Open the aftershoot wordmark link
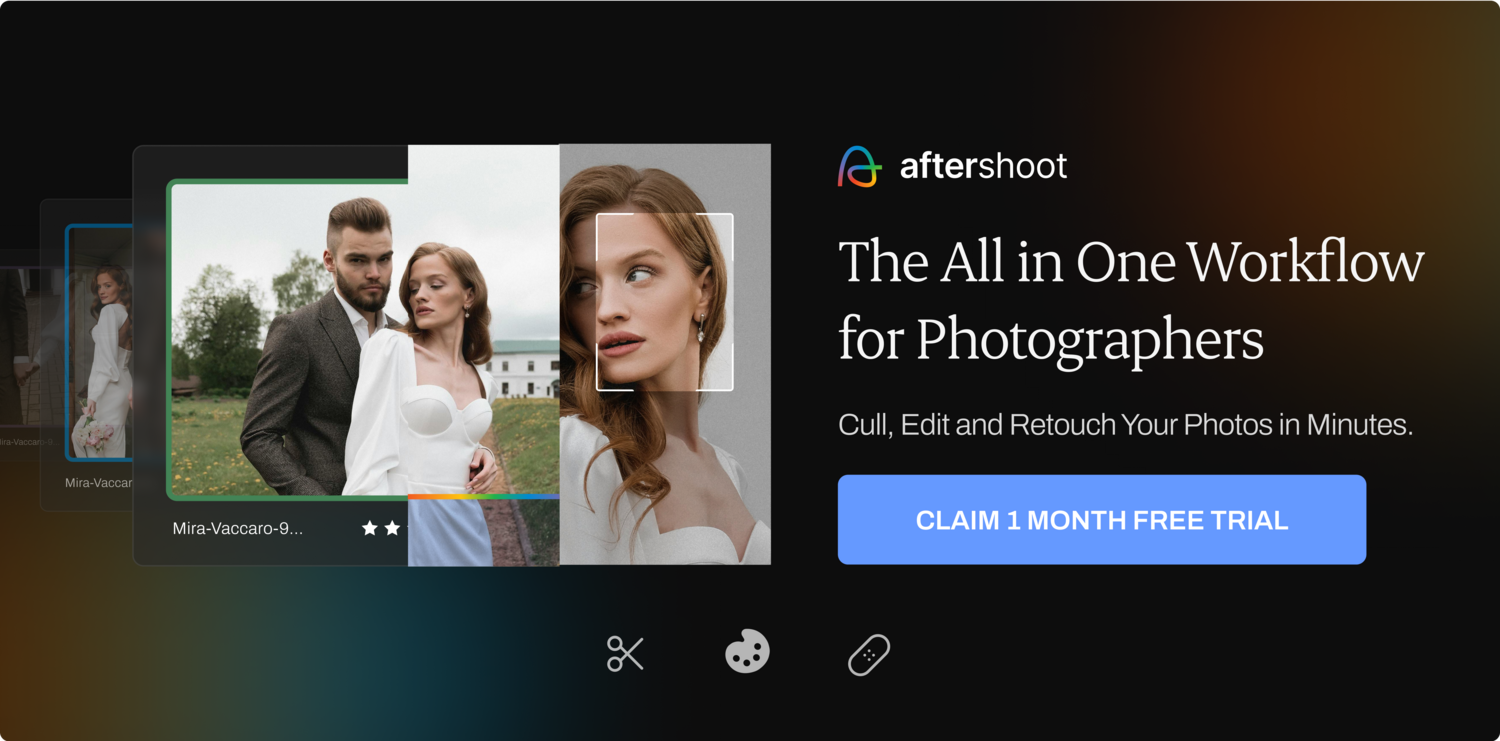 983,166
